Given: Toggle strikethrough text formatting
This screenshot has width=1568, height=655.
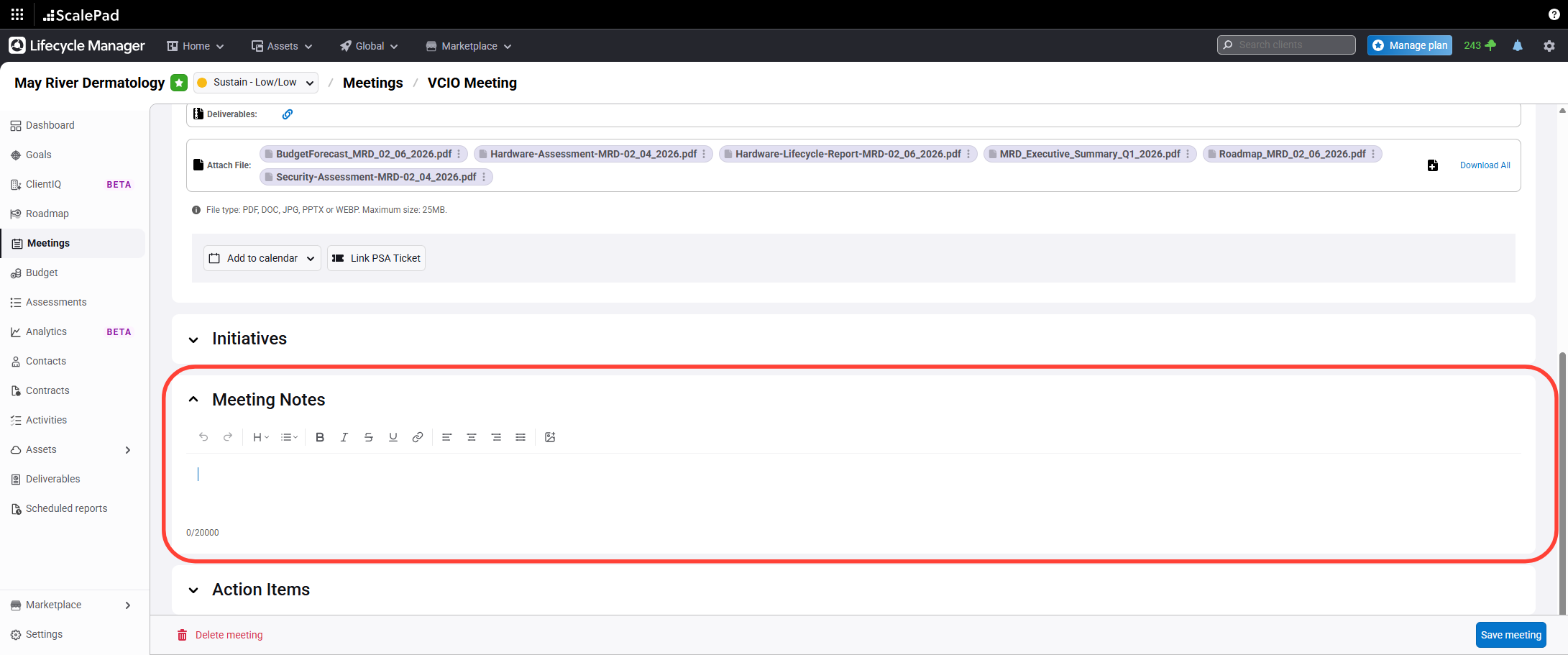Looking at the screenshot, I should click(x=369, y=437).
